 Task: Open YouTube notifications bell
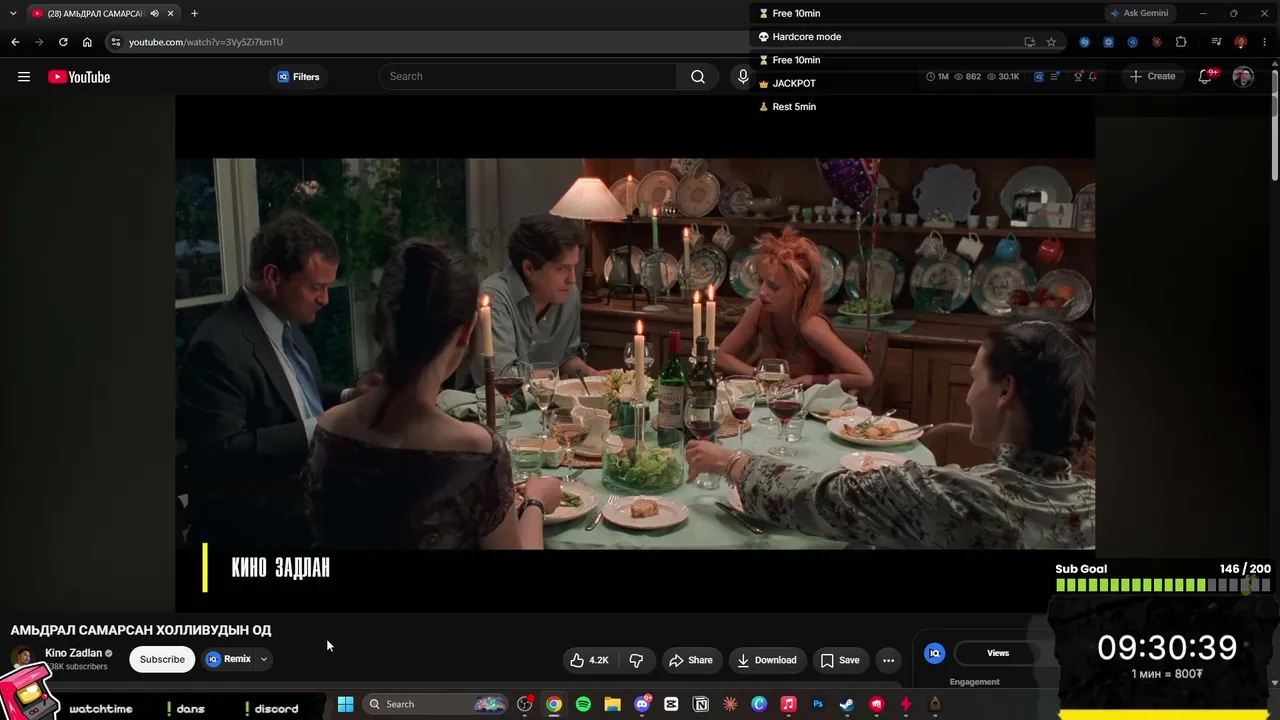[1206, 77]
